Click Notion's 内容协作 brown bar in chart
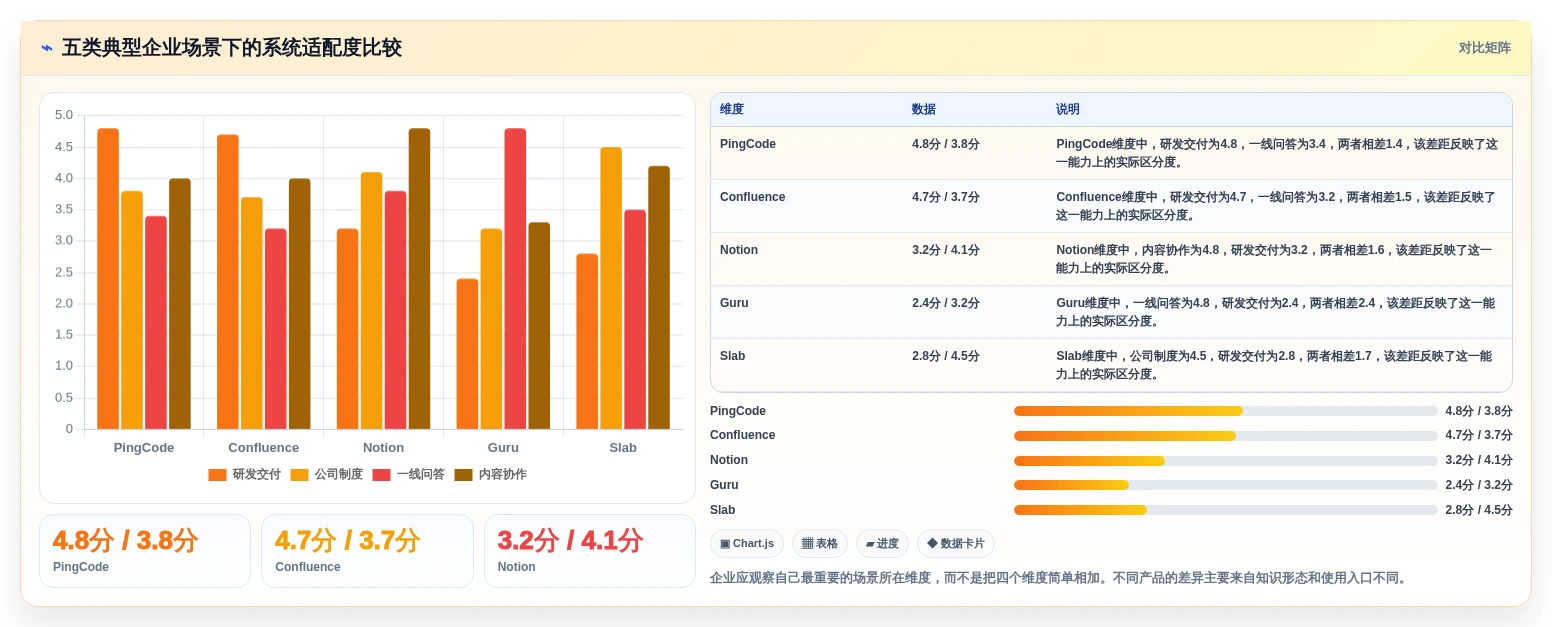The width and height of the screenshot is (1552, 627). coord(419,279)
